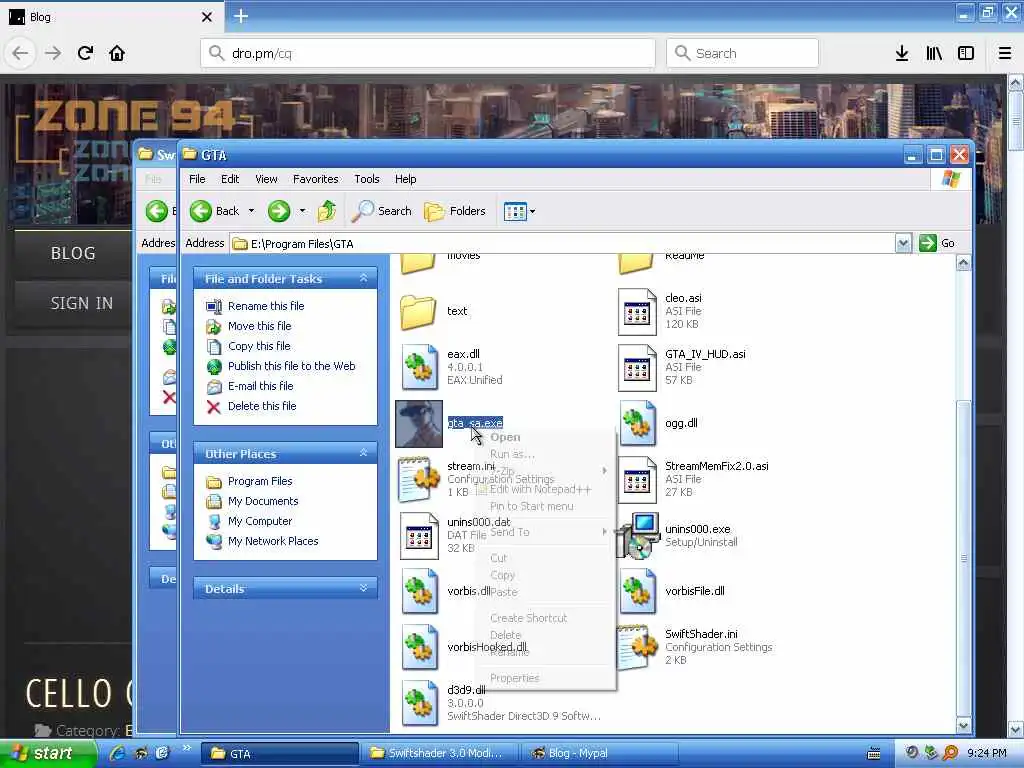1024x768 pixels.
Task: Open My Computer in Other Places
Action: tap(260, 521)
